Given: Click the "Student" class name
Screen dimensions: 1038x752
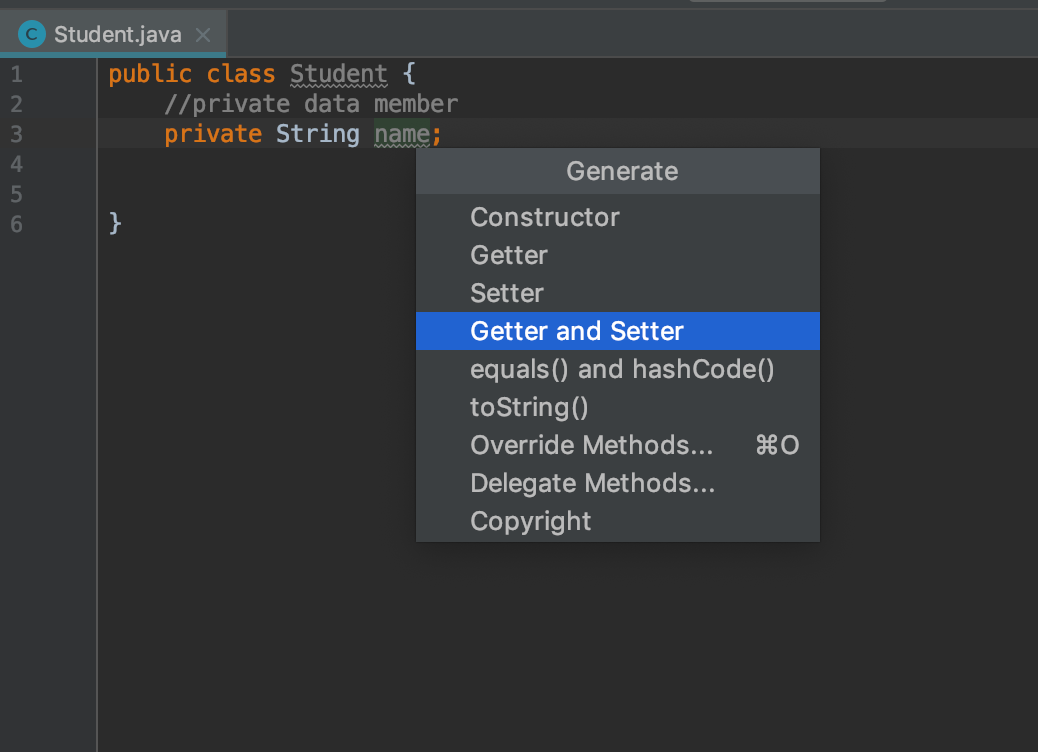Looking at the screenshot, I should [339, 73].
